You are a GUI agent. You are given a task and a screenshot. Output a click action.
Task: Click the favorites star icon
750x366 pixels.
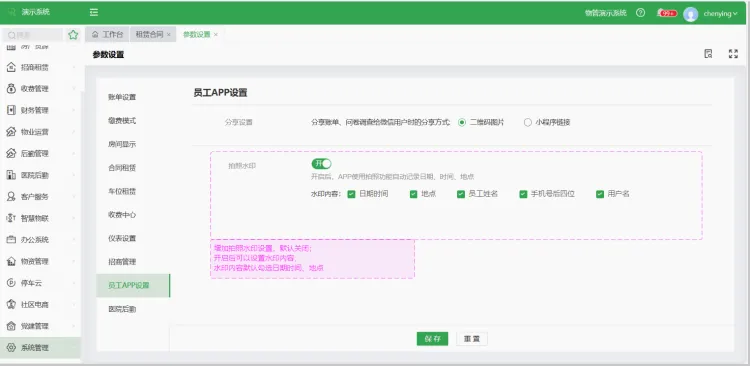point(73,35)
